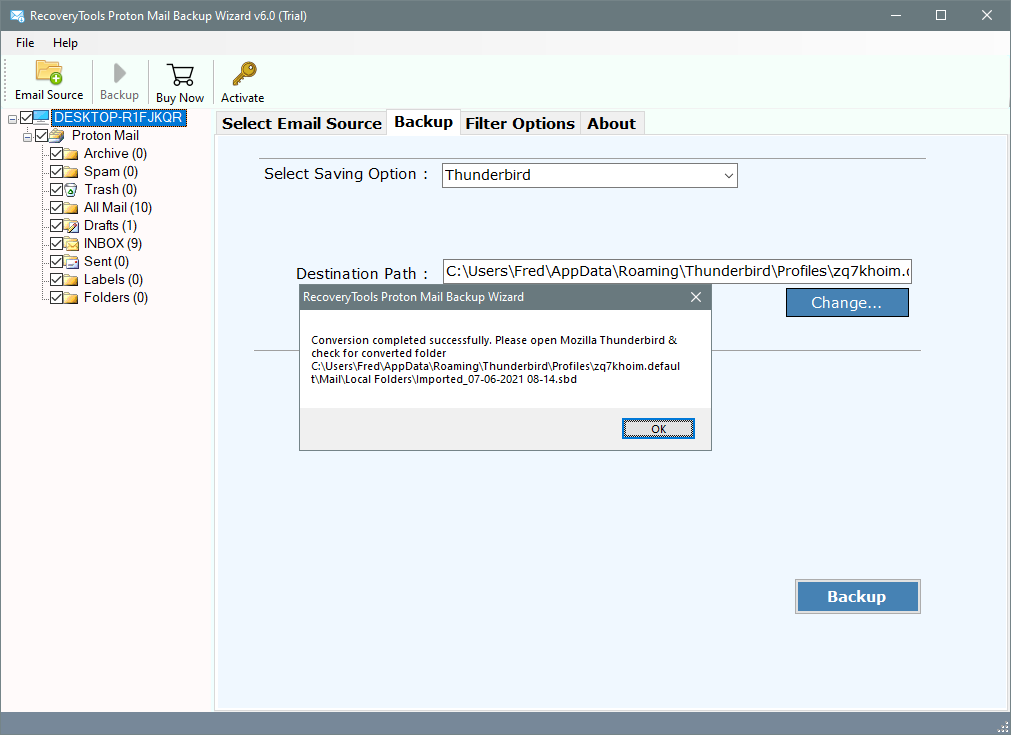Select the Sent (0) tree label

pyautogui.click(x=106, y=262)
